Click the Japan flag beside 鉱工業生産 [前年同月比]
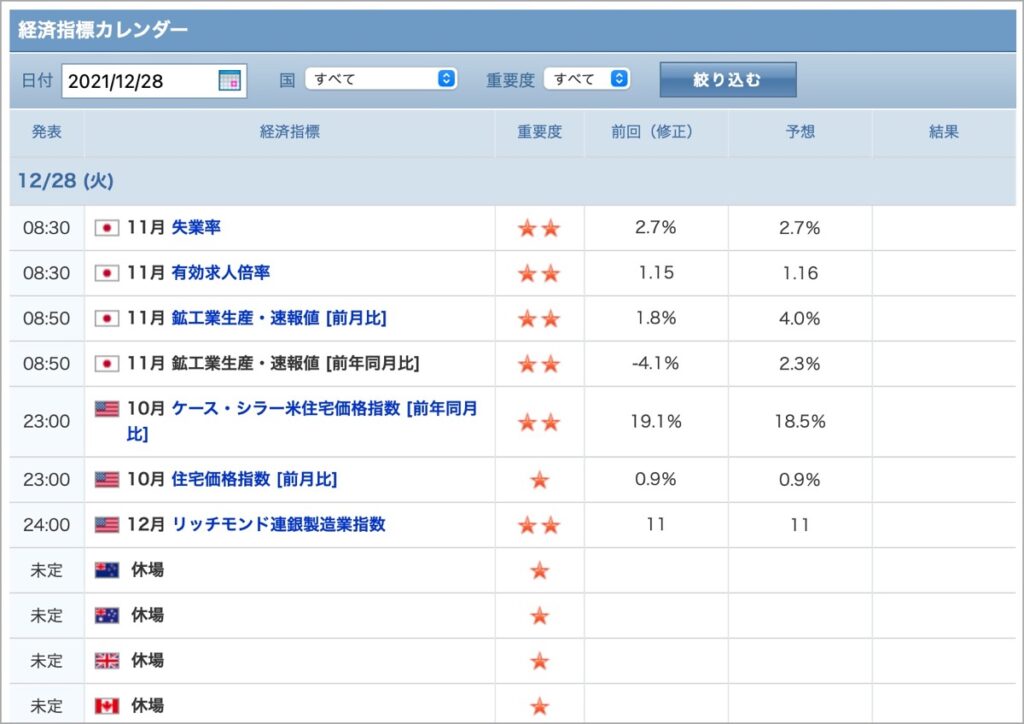Screen dimensions: 1024x724 click(106, 364)
